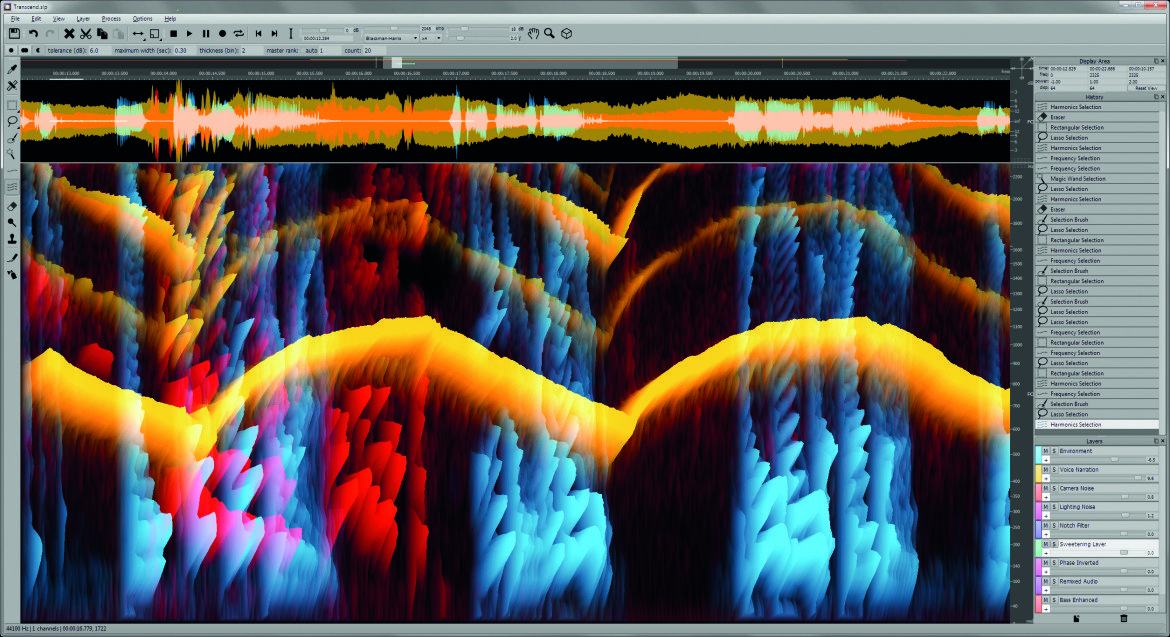The width and height of the screenshot is (1170, 637).
Task: Click the Reset View button
Action: 1146,88
